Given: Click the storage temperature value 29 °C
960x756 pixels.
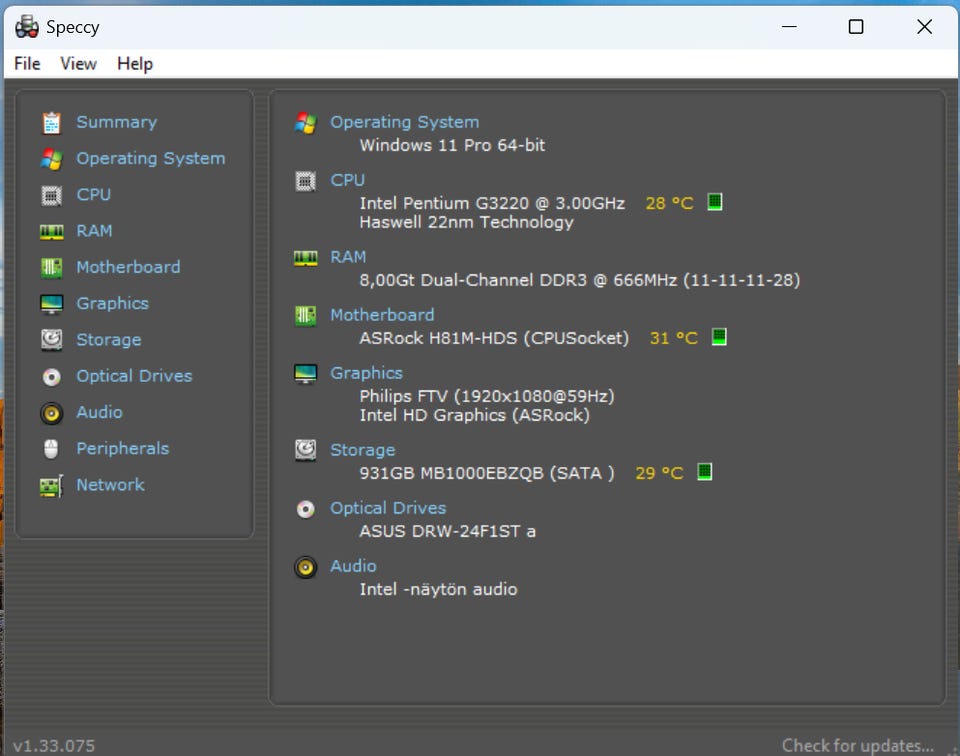Looking at the screenshot, I should tap(659, 473).
